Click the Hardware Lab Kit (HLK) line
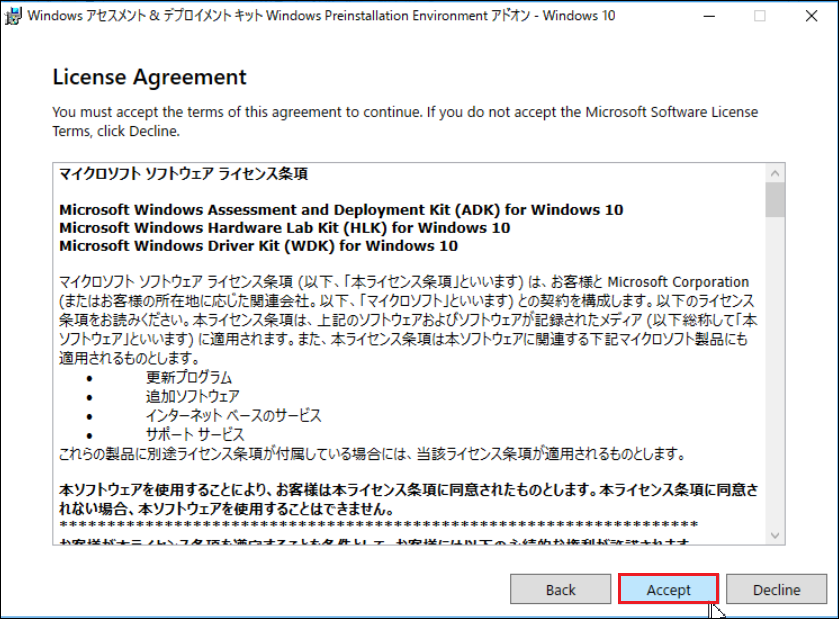839x619 pixels. pyautogui.click(x=285, y=228)
